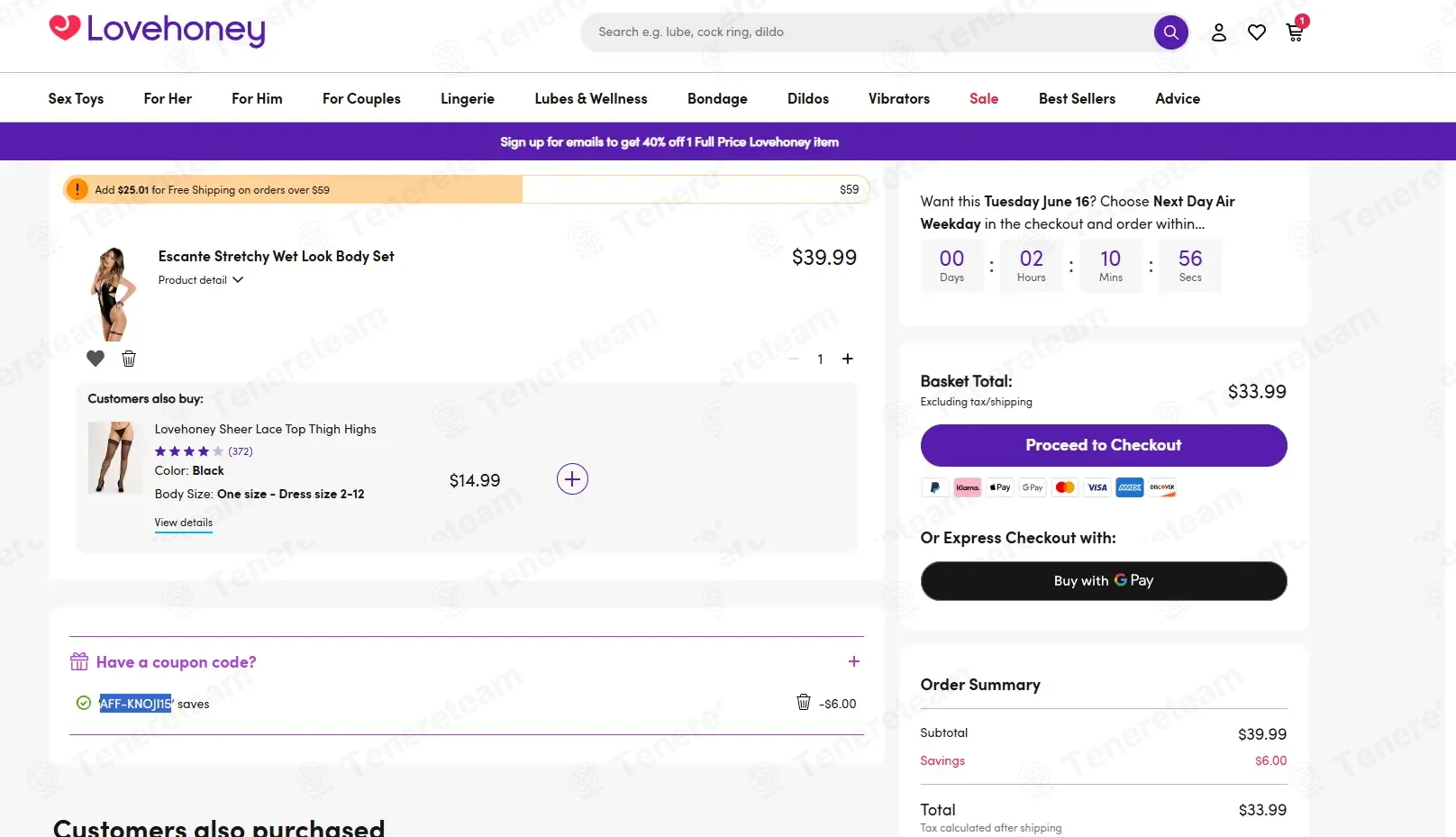Open the For Her menu

168,99
